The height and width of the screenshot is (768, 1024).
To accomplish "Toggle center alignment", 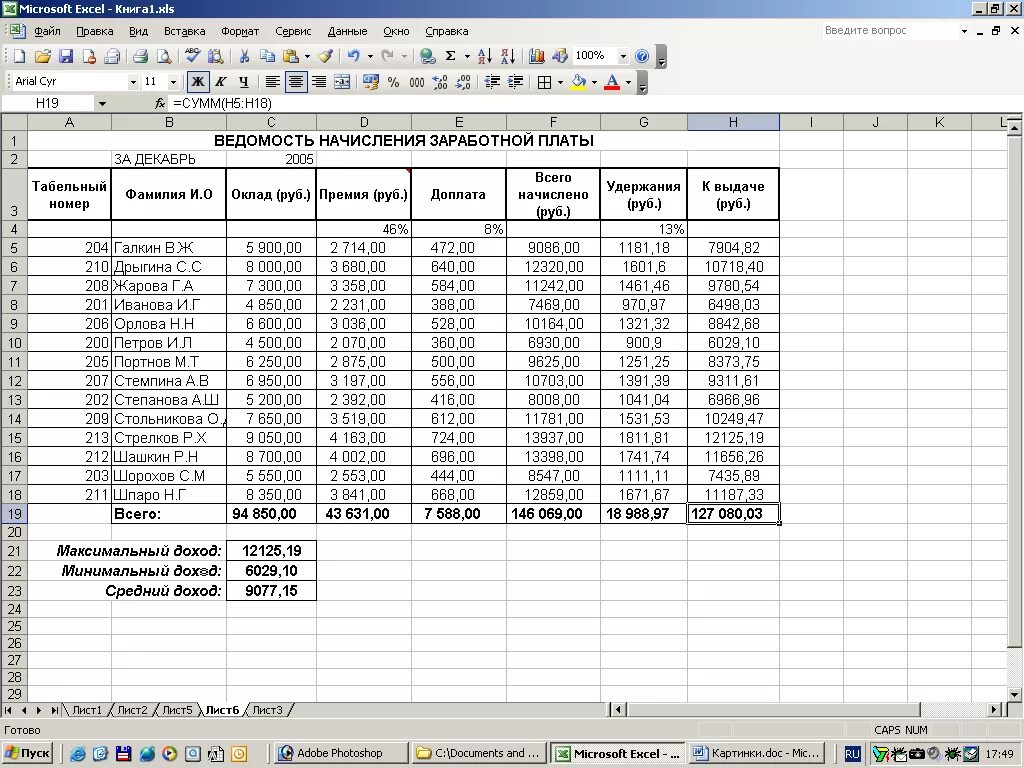I will click(x=296, y=82).
